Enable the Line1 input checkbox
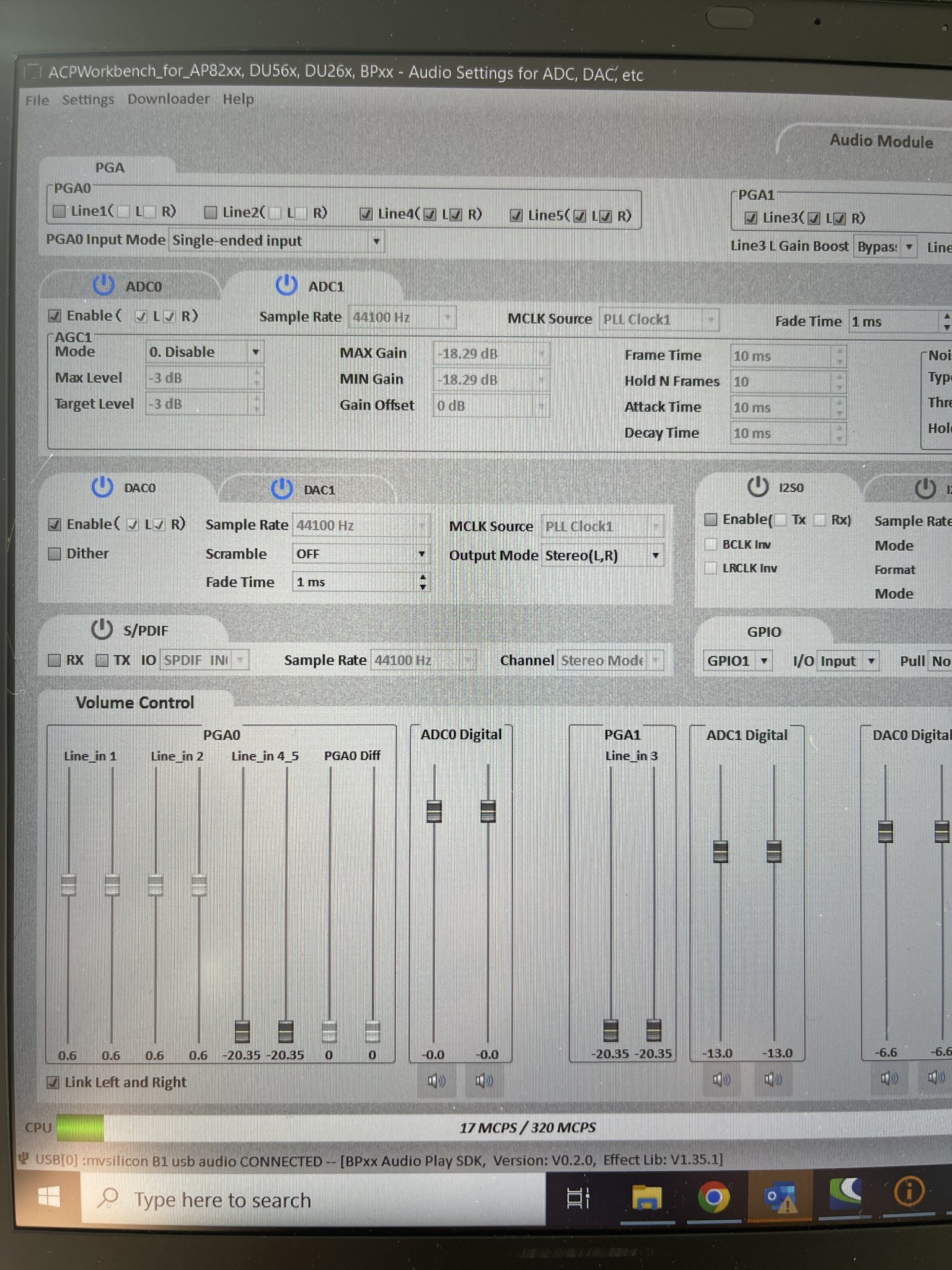952x1270 pixels. tap(59, 211)
